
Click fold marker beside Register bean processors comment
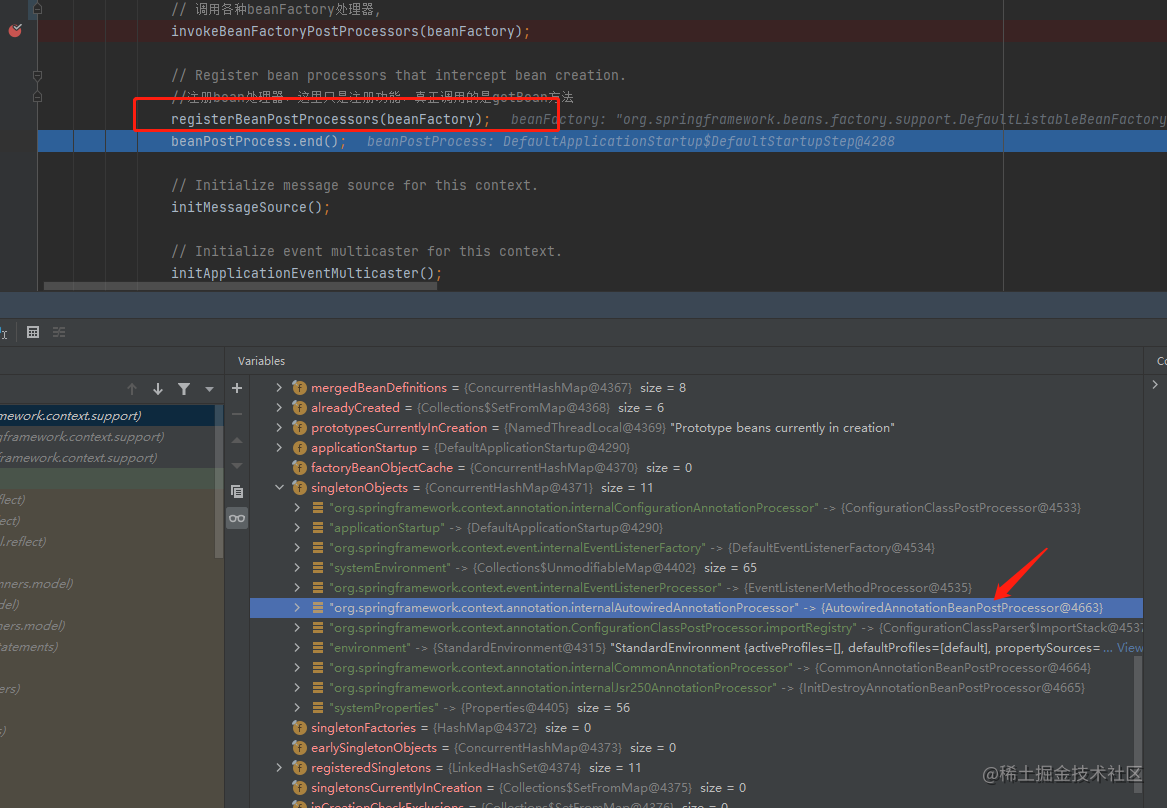click(37, 75)
